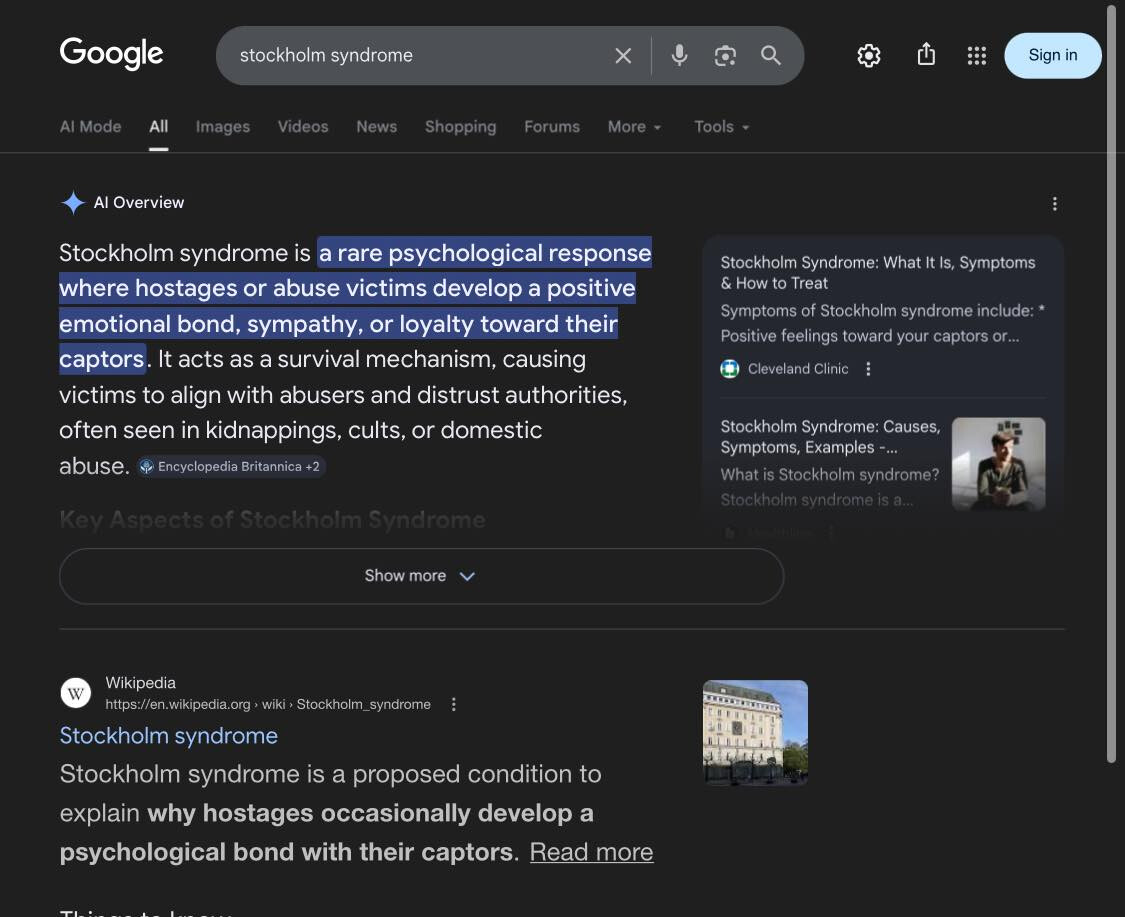Click the share icon in header

(x=926, y=55)
